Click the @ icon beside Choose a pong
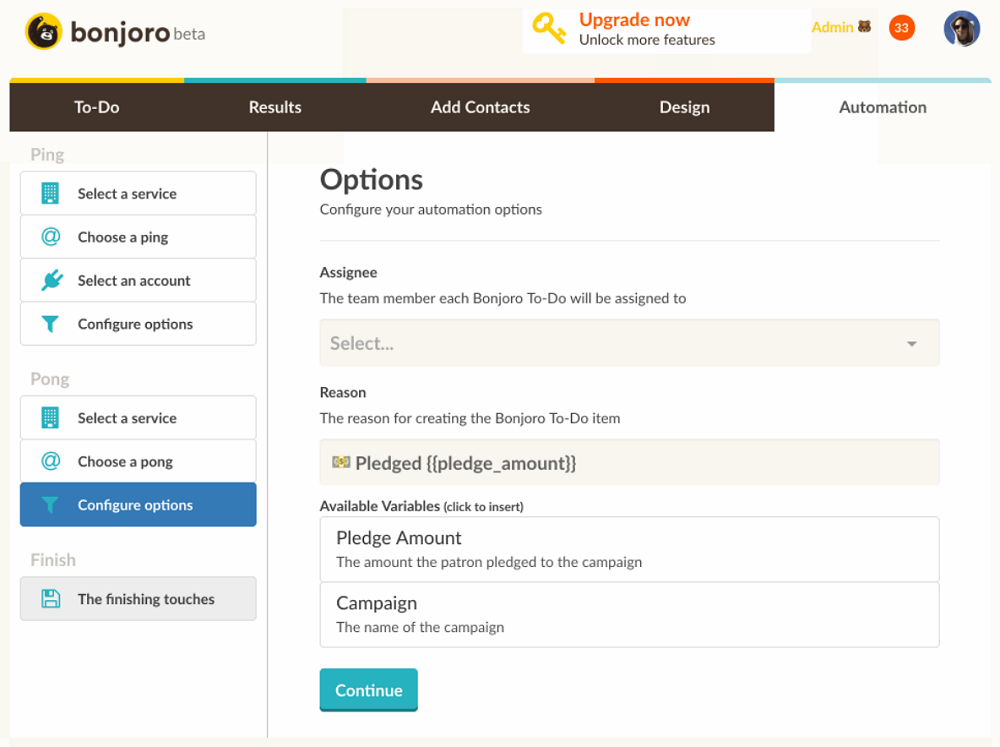The width and height of the screenshot is (1000, 747). pyautogui.click(x=50, y=461)
